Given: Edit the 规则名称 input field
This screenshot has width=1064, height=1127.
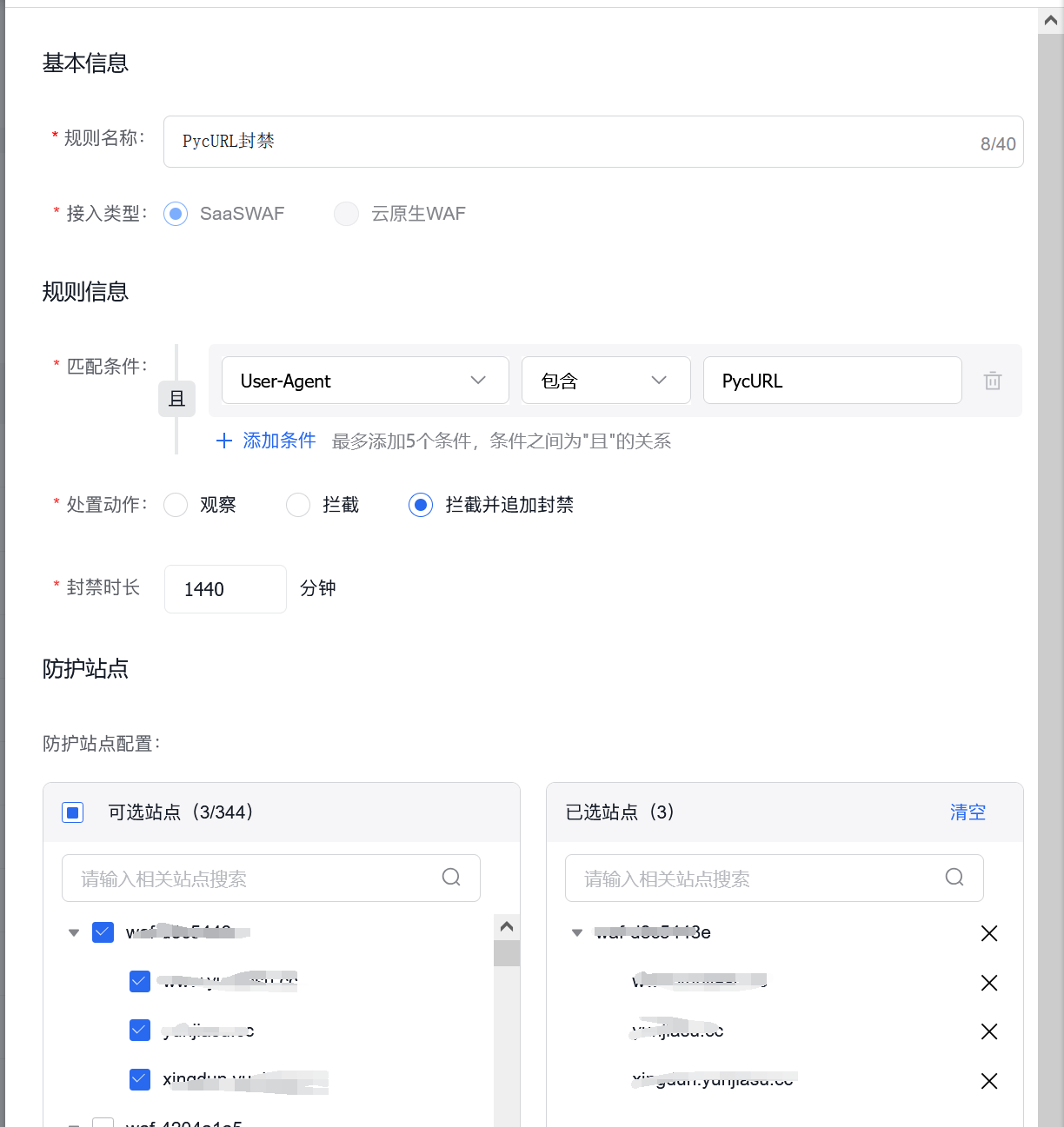Looking at the screenshot, I should pyautogui.click(x=594, y=142).
